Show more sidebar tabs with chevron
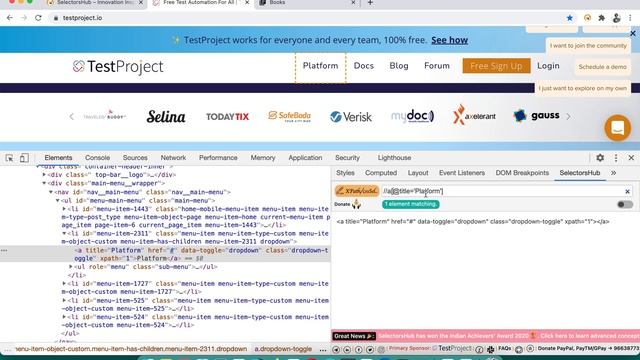The image size is (640, 360). [613, 173]
